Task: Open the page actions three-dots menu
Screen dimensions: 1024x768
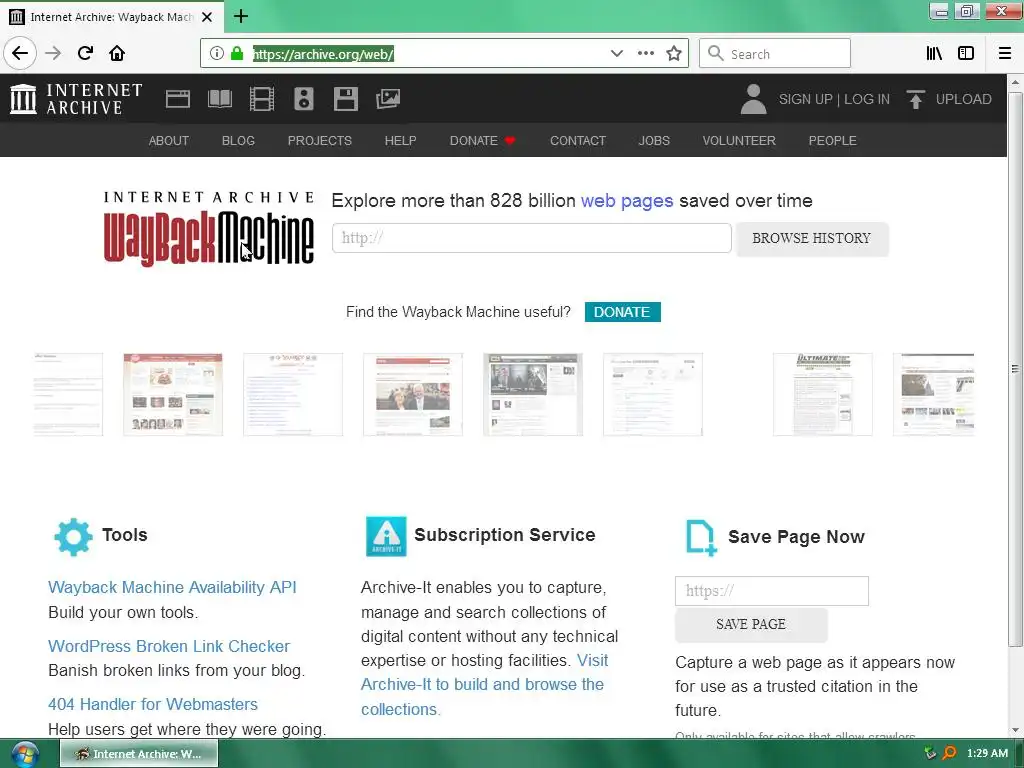Action: [x=646, y=54]
